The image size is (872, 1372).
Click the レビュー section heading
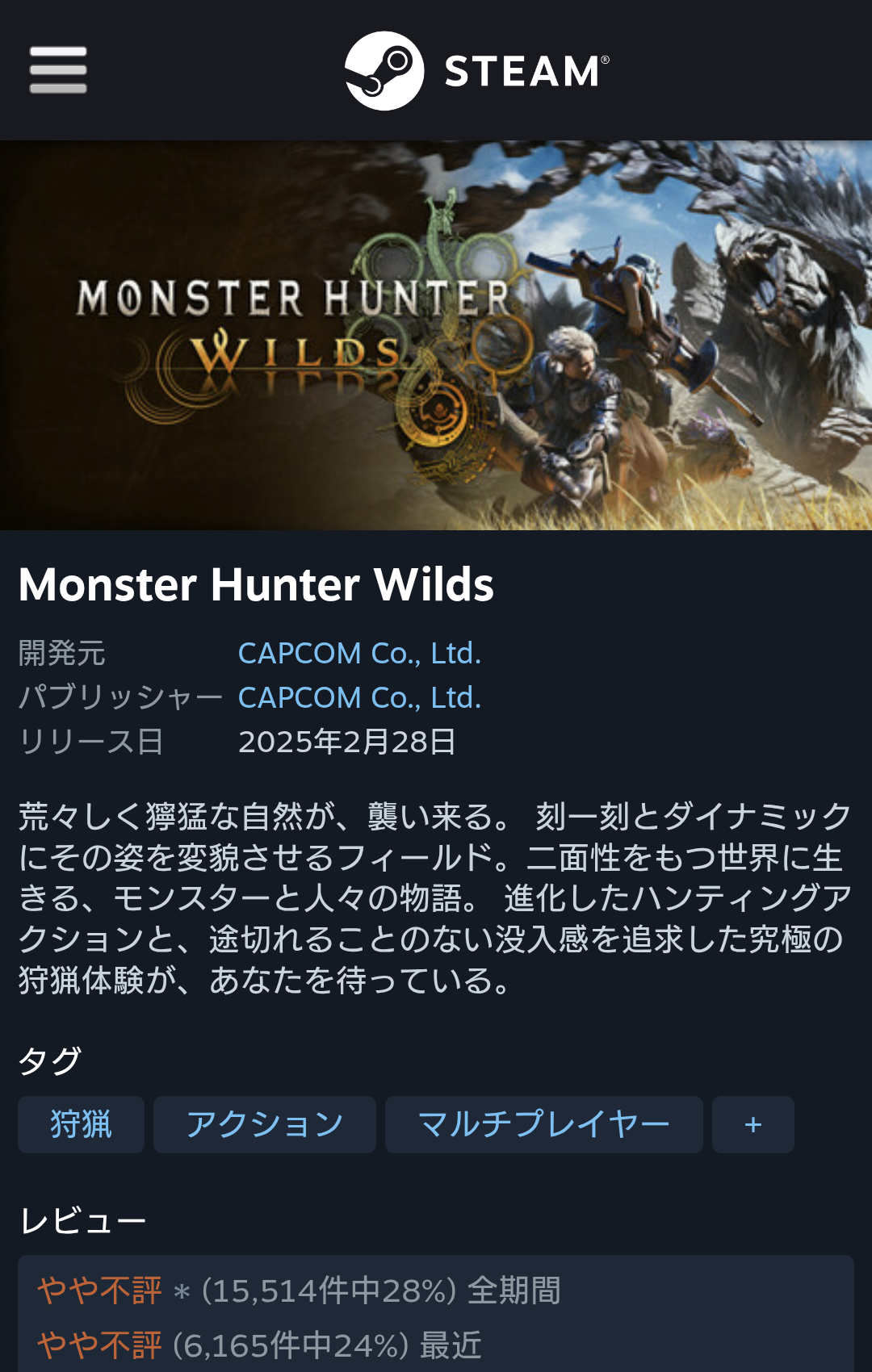[x=83, y=1221]
